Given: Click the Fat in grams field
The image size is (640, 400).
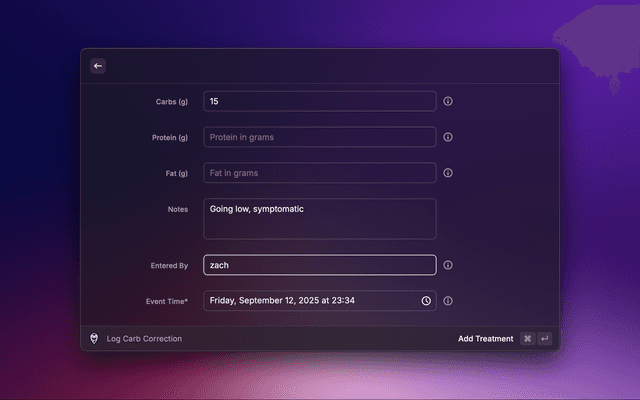Looking at the screenshot, I should 319,173.
